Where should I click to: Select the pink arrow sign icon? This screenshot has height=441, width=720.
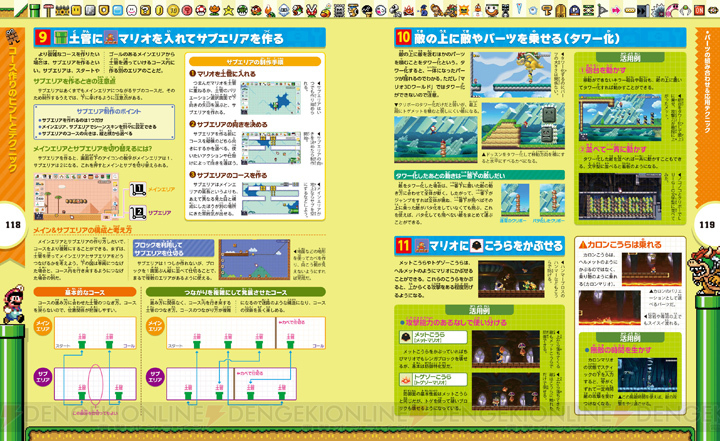(616, 10)
